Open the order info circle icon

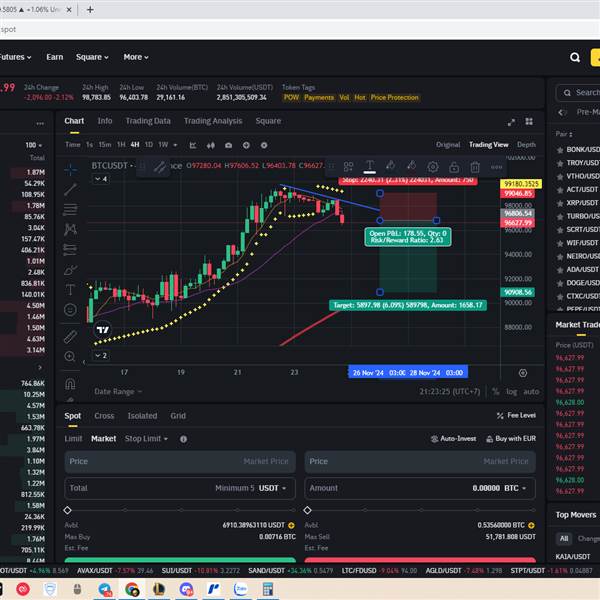point(183,439)
